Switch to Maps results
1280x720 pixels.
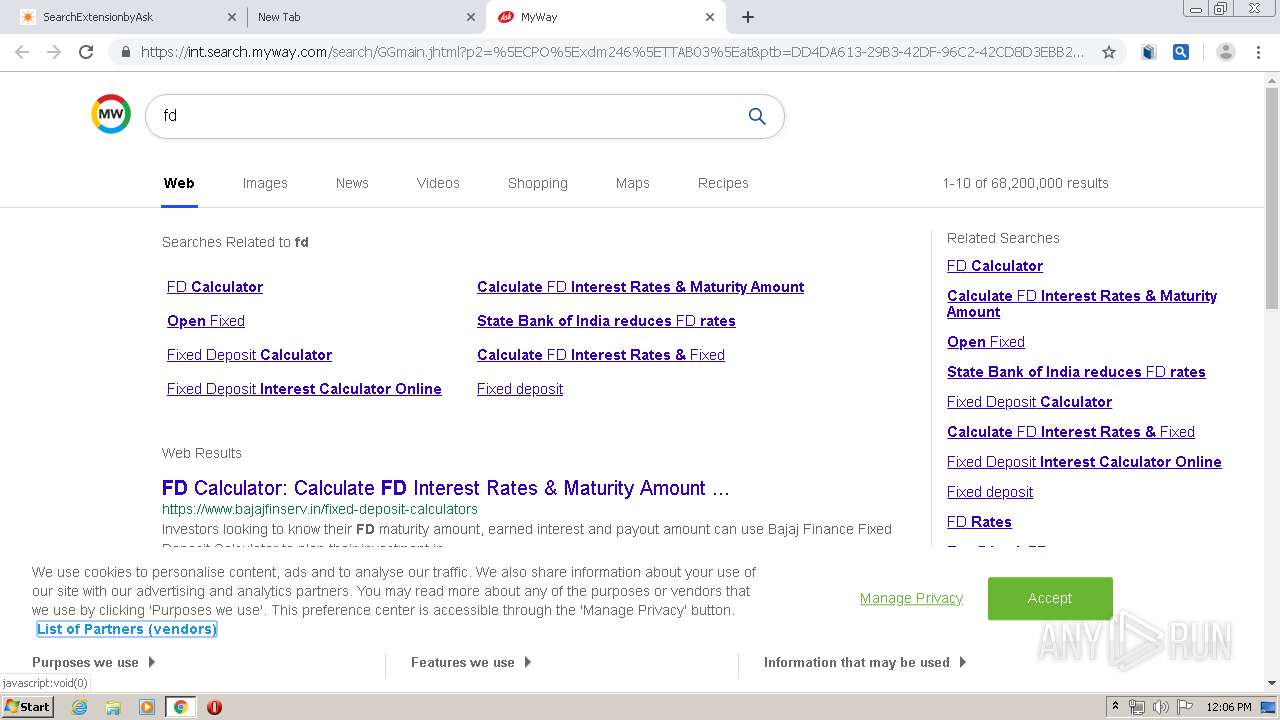tap(632, 183)
